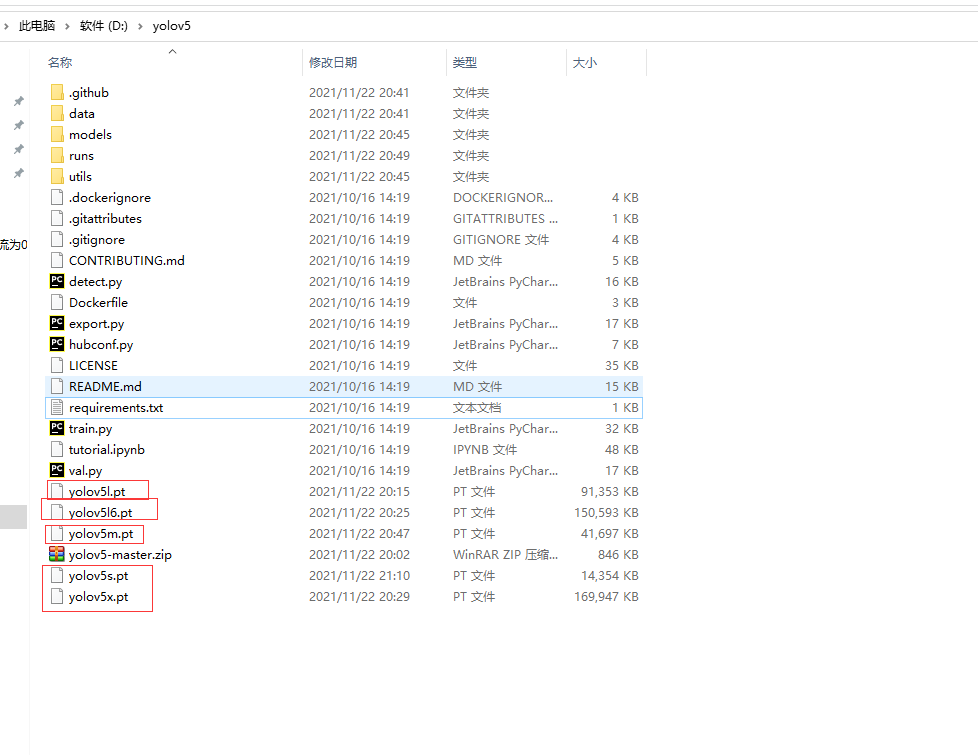Image resolution: width=978 pixels, height=755 pixels.
Task: Click the PyCharm icon of hubconf.py
Action: pos(57,344)
